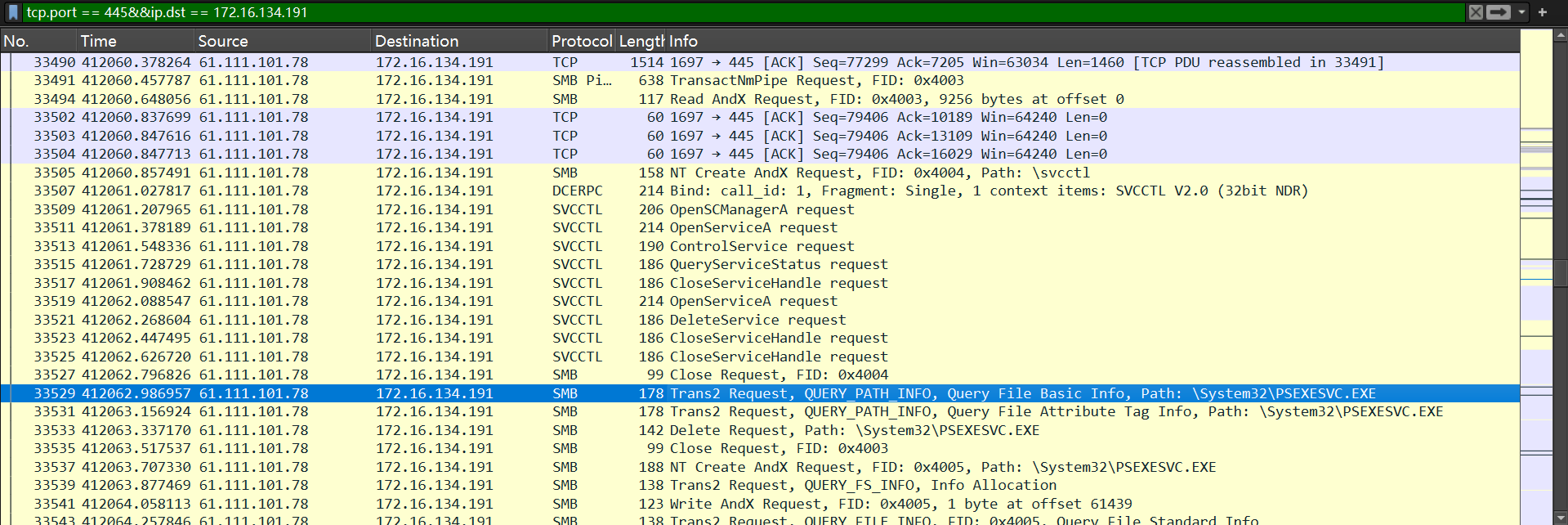Select packet 33517 CloseServiceHandle request
Screen dimensions: 1568x525
(760, 283)
